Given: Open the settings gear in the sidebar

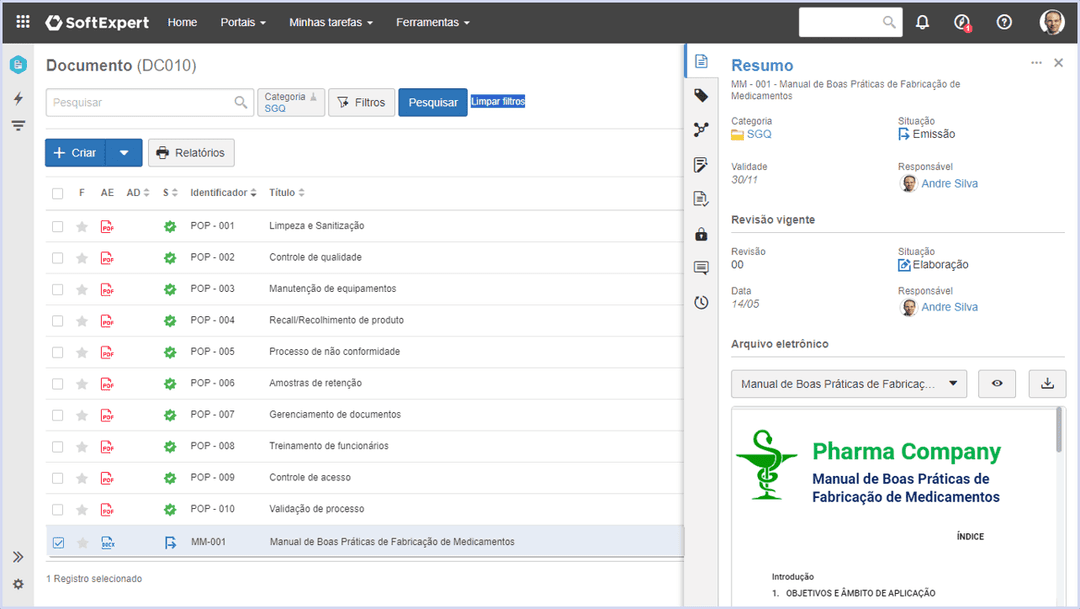Looking at the screenshot, I should pyautogui.click(x=18, y=584).
